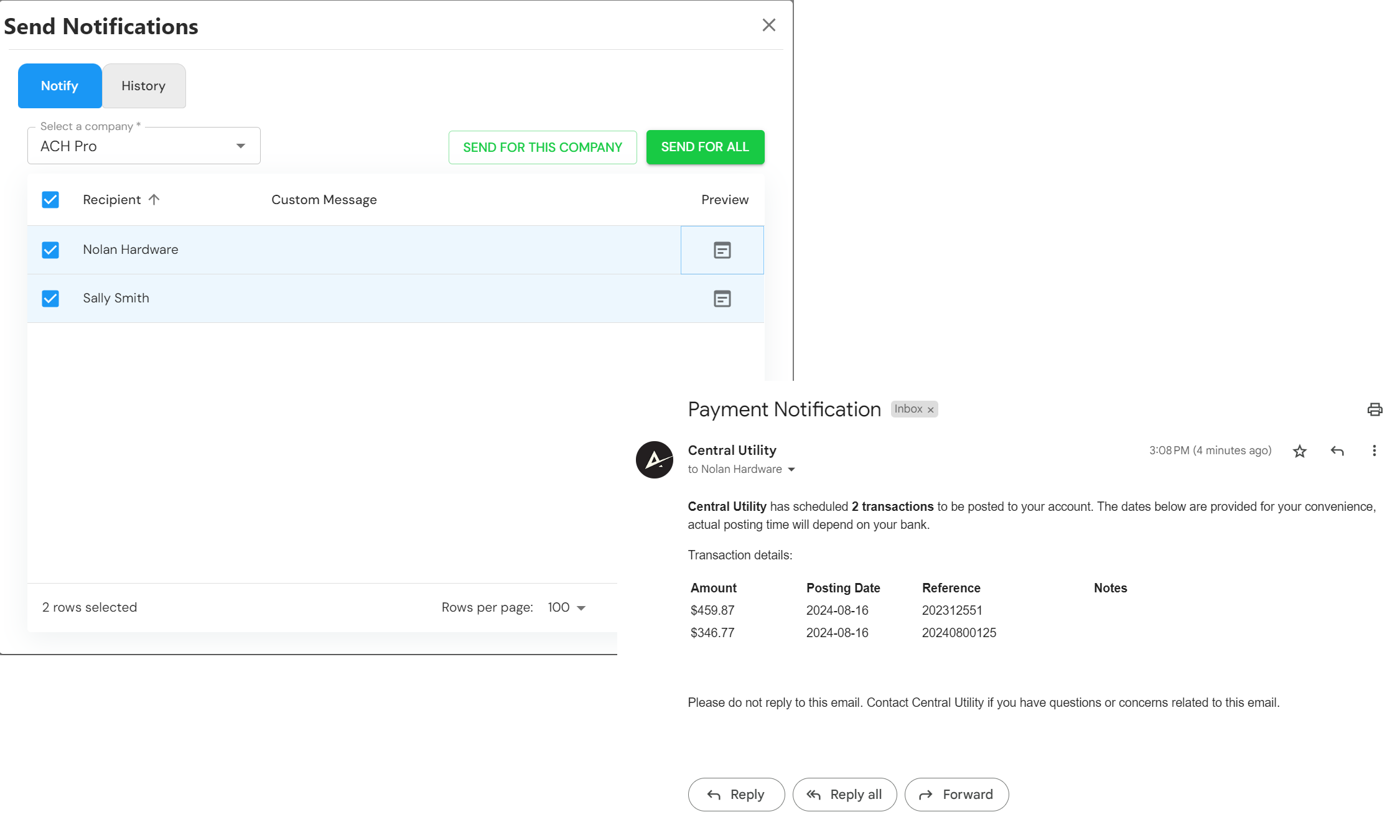This screenshot has height=840, width=1400.
Task: Expand the rows per page dropdown
Action: (567, 607)
